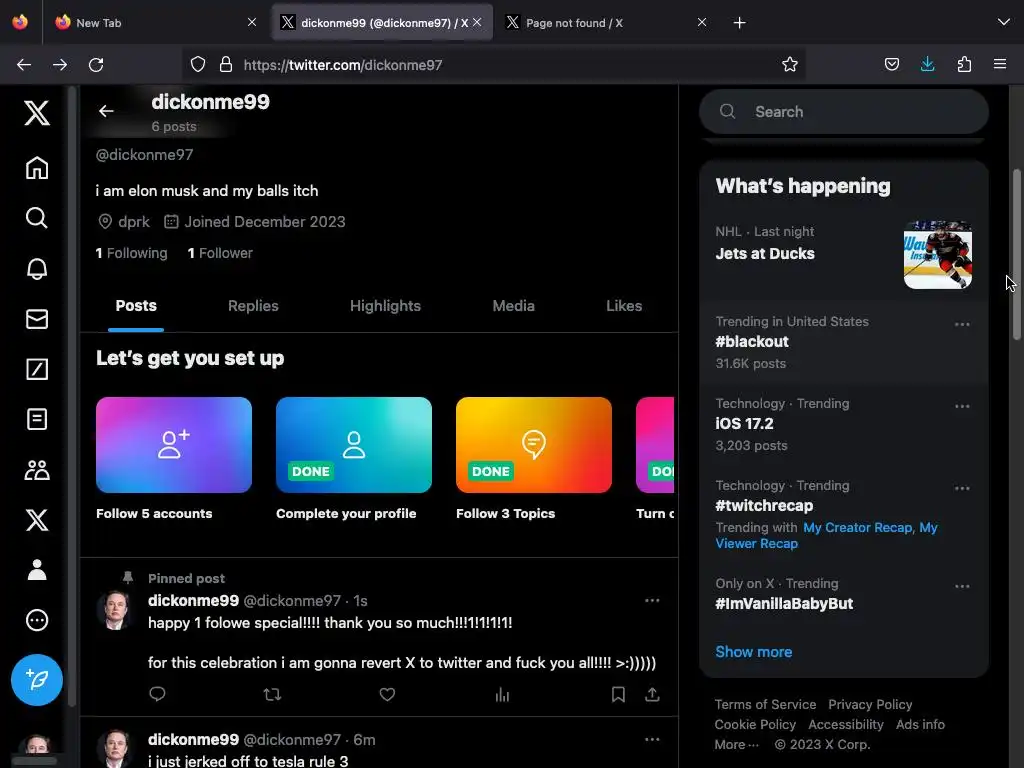This screenshot has width=1024, height=768.
Task: Open Profile person icon in sidebar
Action: (x=37, y=569)
